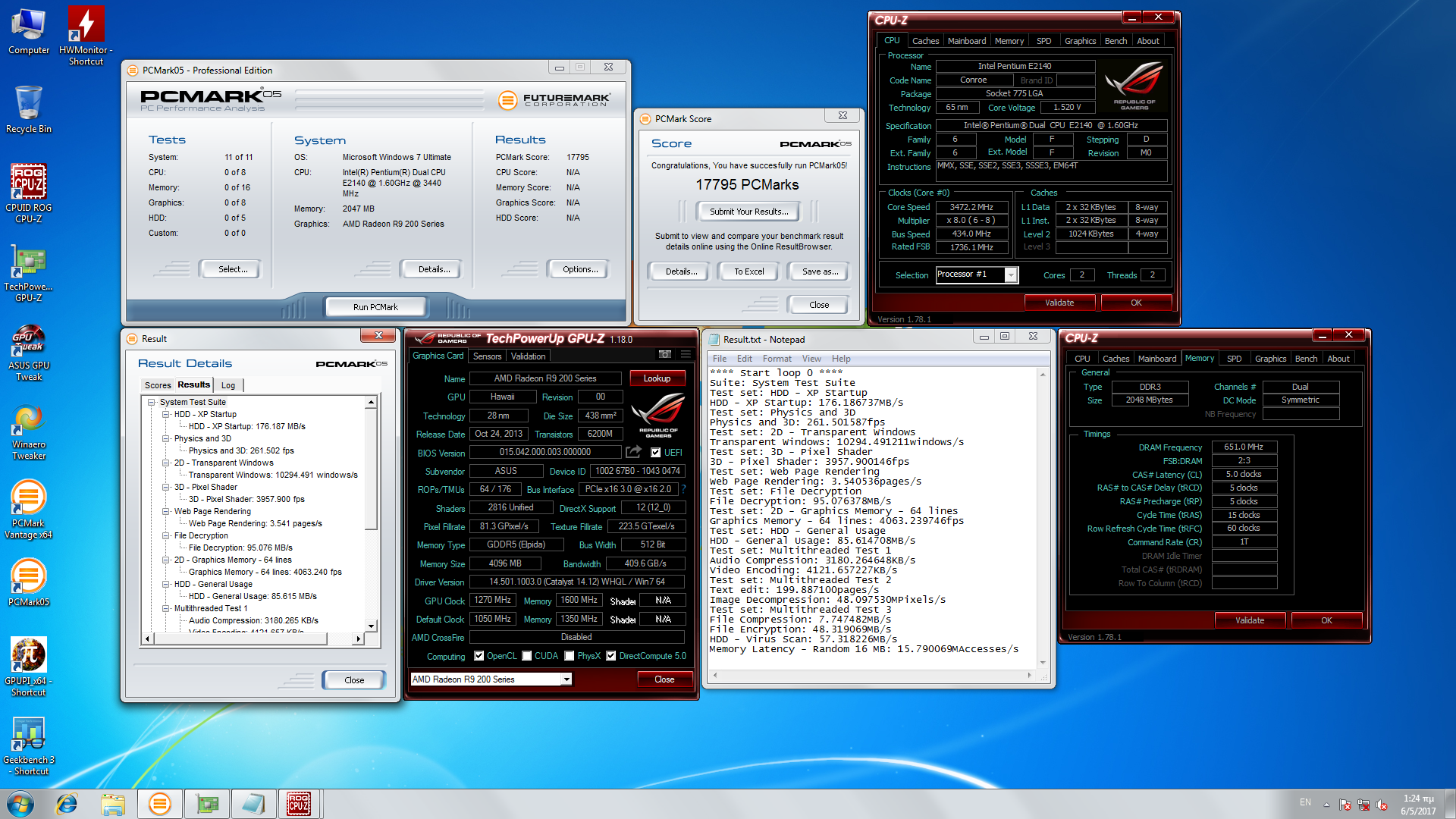Collapse the Web Page Rendering node
The height and width of the screenshot is (819, 1456).
166,512
